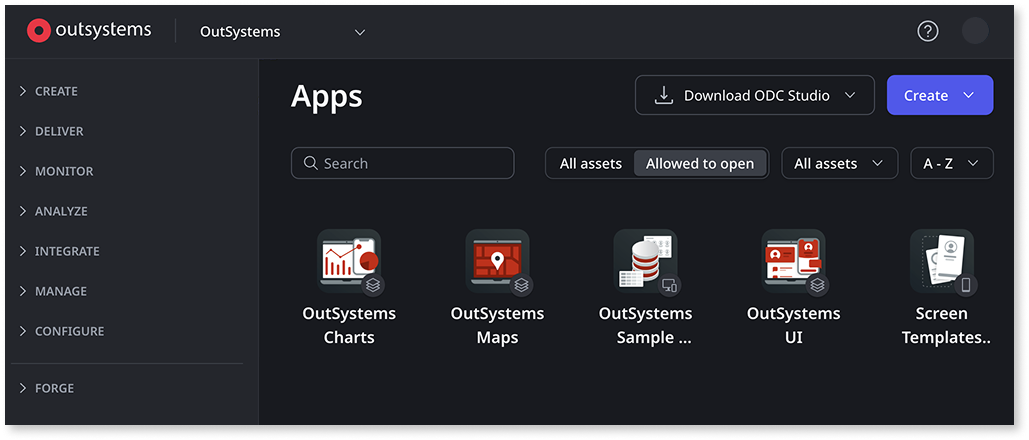This screenshot has height=440, width=1029.
Task: Click the purple Create button
Action: click(x=939, y=95)
